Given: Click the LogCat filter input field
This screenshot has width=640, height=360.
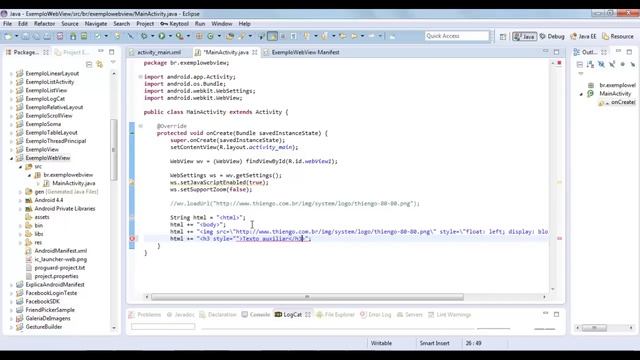Looking at the screenshot, I should [x=163, y=326].
